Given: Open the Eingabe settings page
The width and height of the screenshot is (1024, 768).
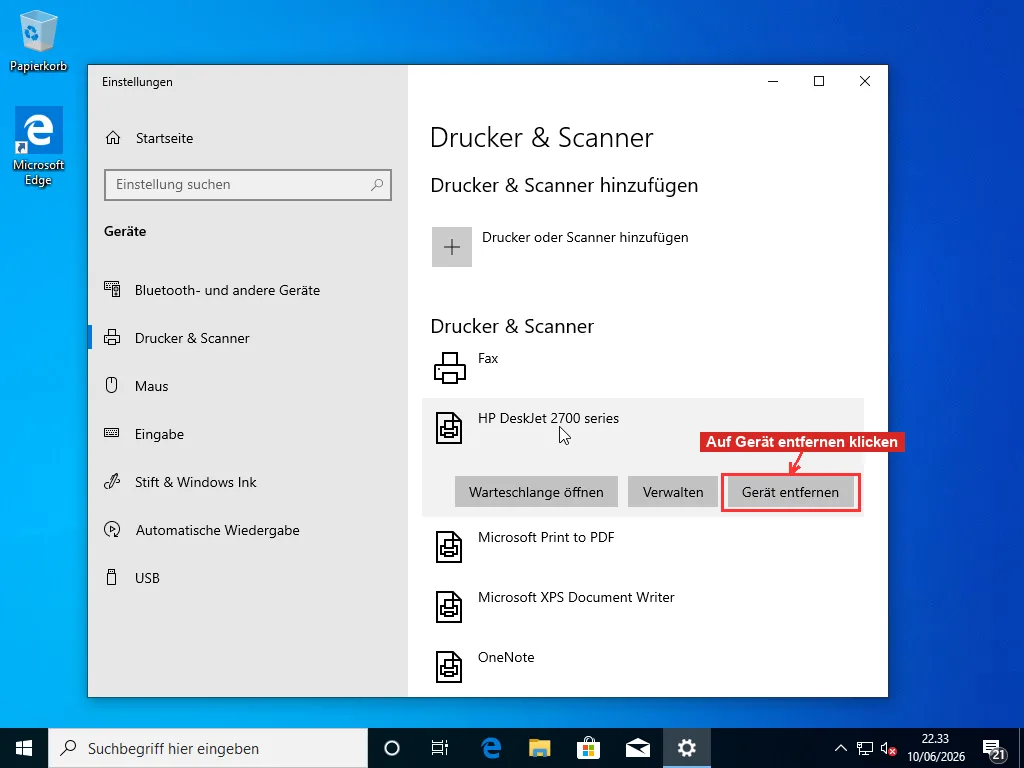Looking at the screenshot, I should (159, 434).
